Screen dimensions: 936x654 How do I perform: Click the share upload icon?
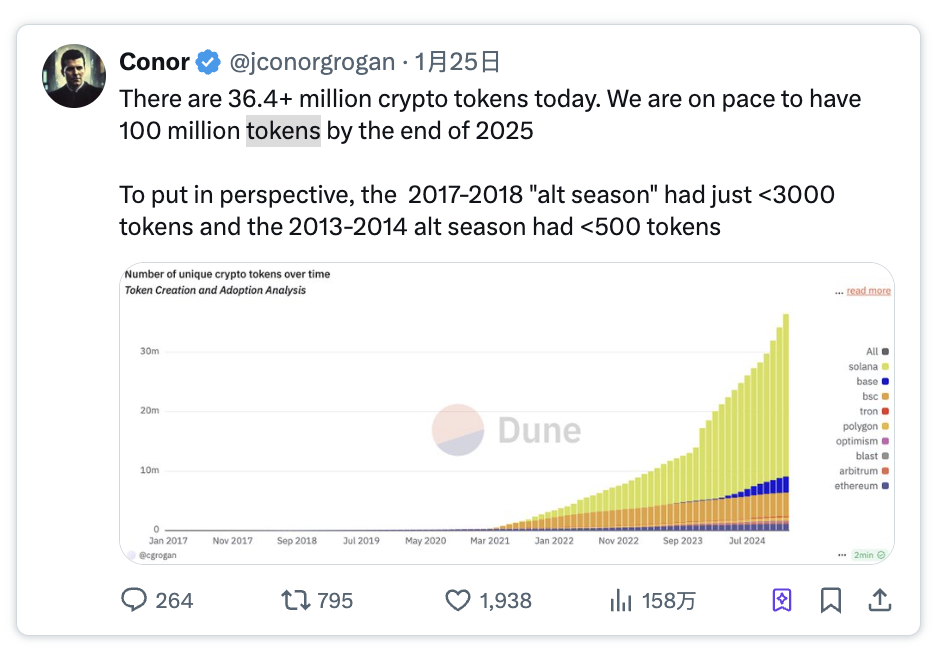point(879,600)
